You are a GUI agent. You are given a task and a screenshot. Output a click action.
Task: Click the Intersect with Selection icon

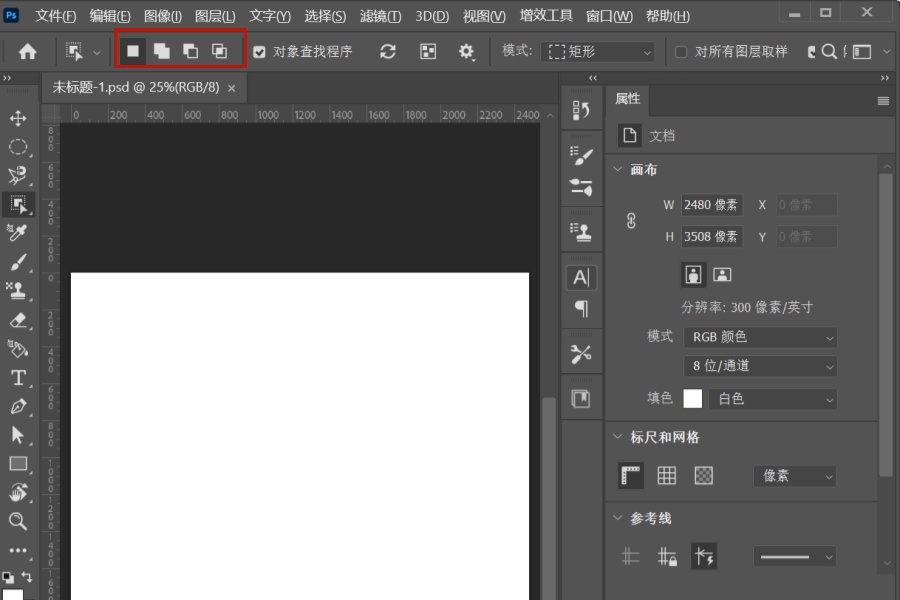219,51
